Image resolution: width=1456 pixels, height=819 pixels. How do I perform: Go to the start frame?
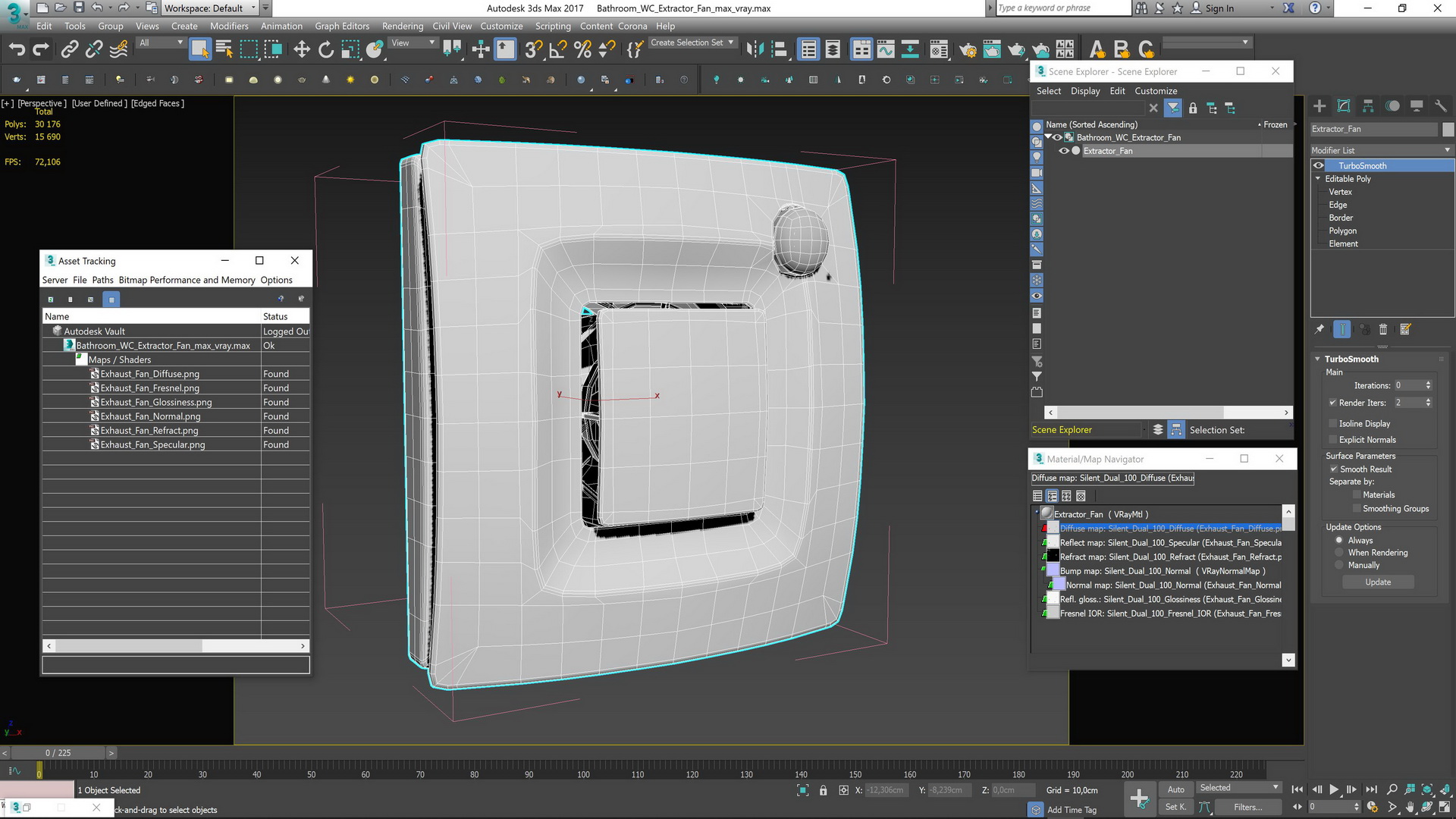tap(1298, 789)
